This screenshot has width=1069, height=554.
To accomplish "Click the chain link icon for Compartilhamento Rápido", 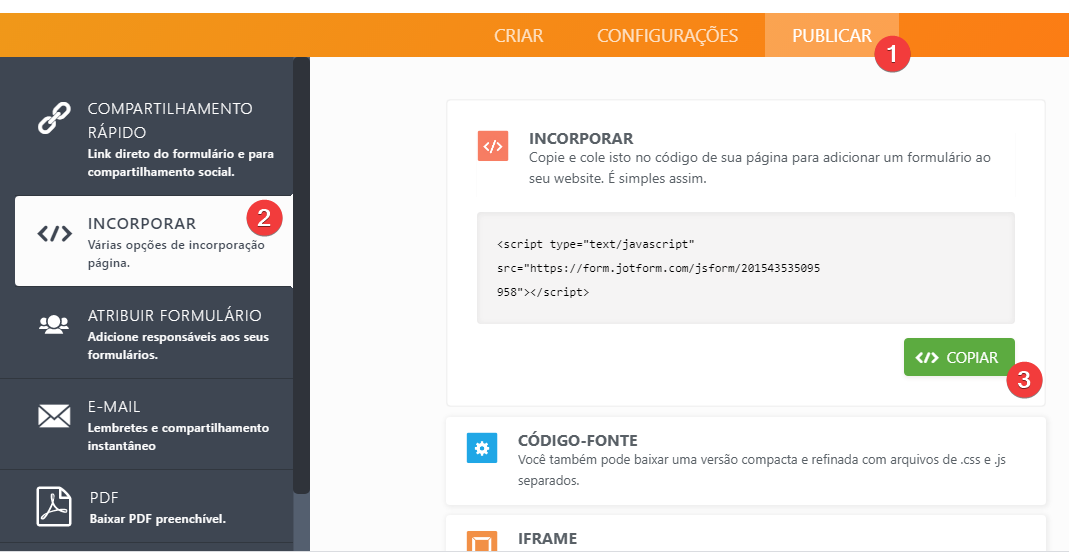I will [x=54, y=118].
